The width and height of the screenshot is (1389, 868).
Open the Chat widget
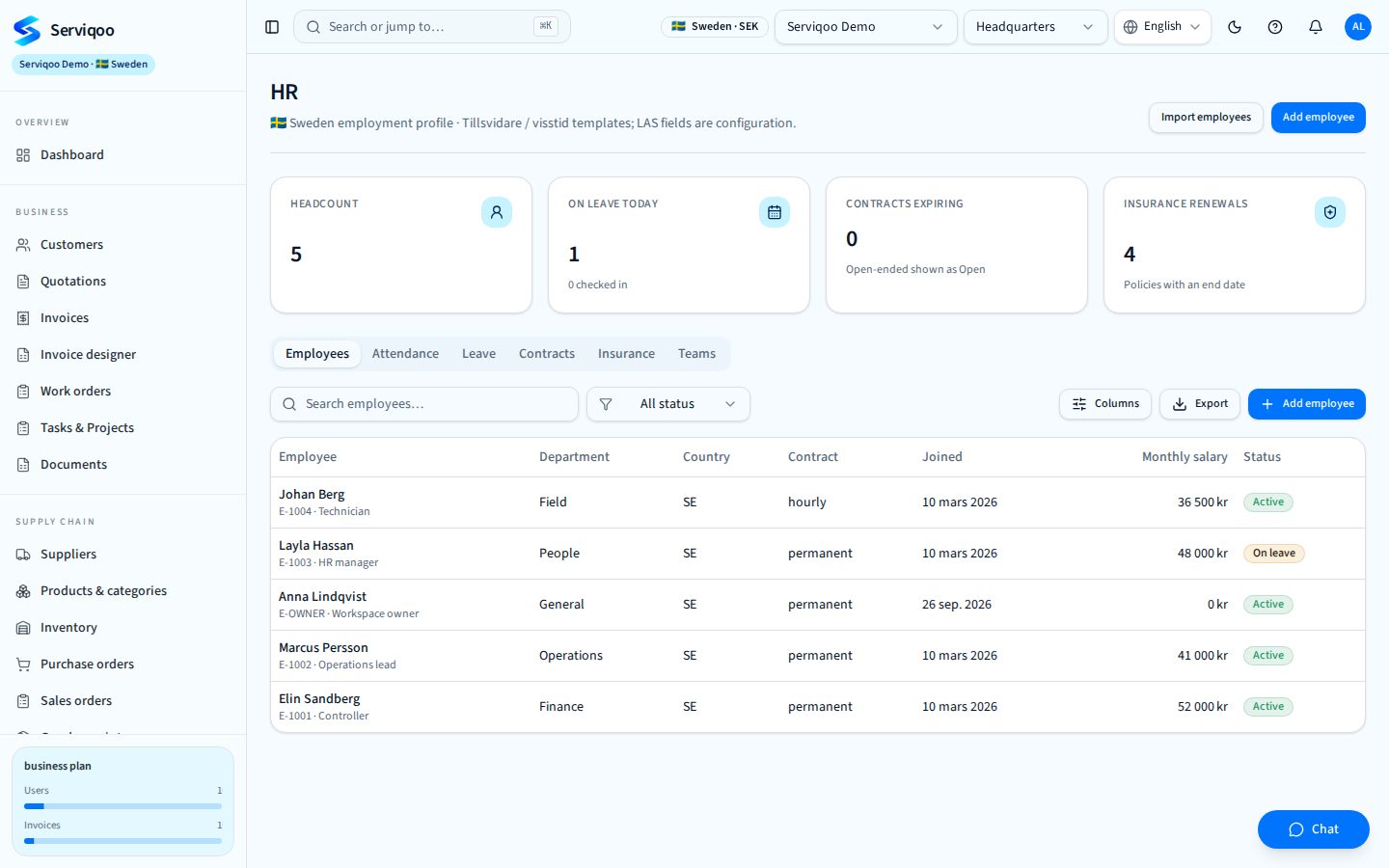[1314, 829]
